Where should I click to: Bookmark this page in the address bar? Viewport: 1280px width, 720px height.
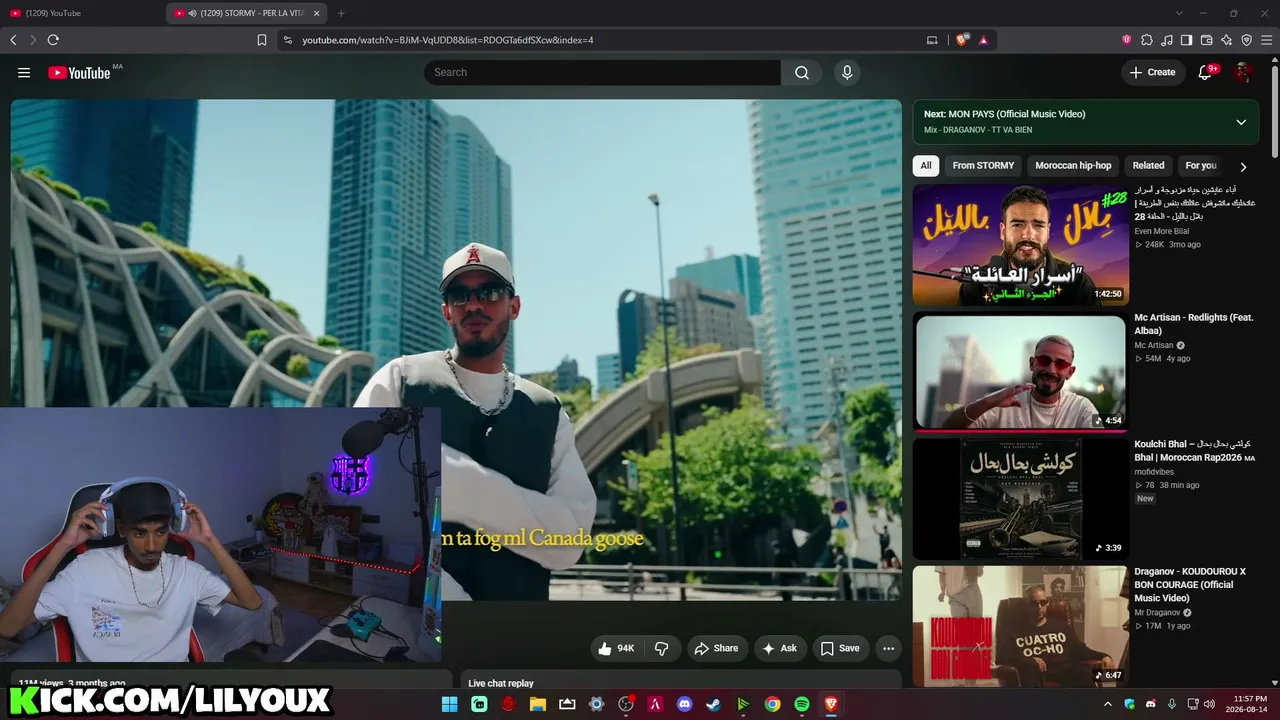(x=262, y=40)
